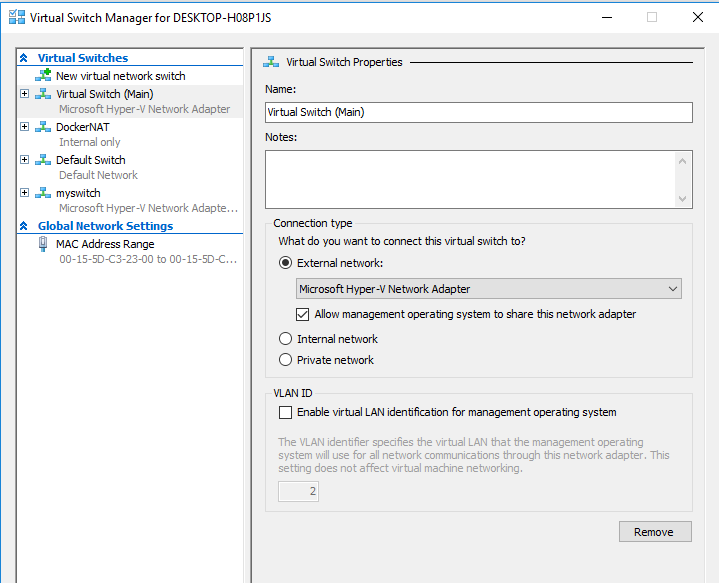The width and height of the screenshot is (719, 583).
Task: Expand the myswitch tree node
Action: [x=25, y=193]
